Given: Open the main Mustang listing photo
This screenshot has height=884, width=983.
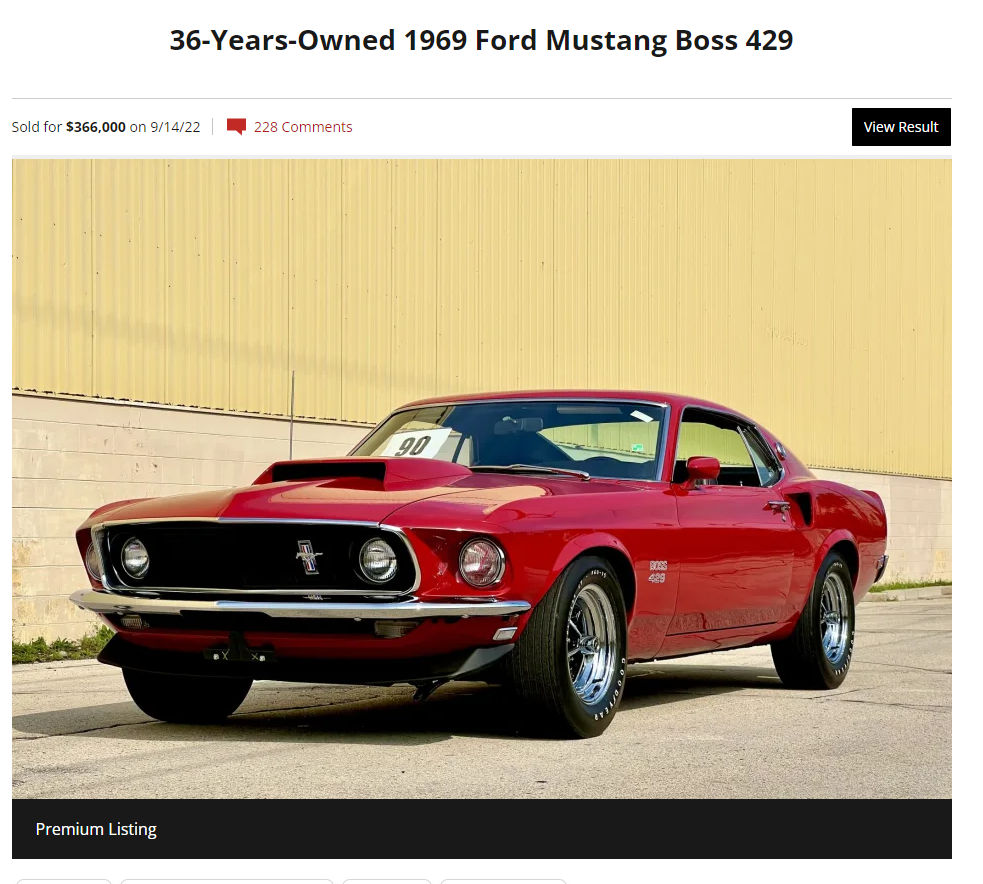Looking at the screenshot, I should click(481, 479).
